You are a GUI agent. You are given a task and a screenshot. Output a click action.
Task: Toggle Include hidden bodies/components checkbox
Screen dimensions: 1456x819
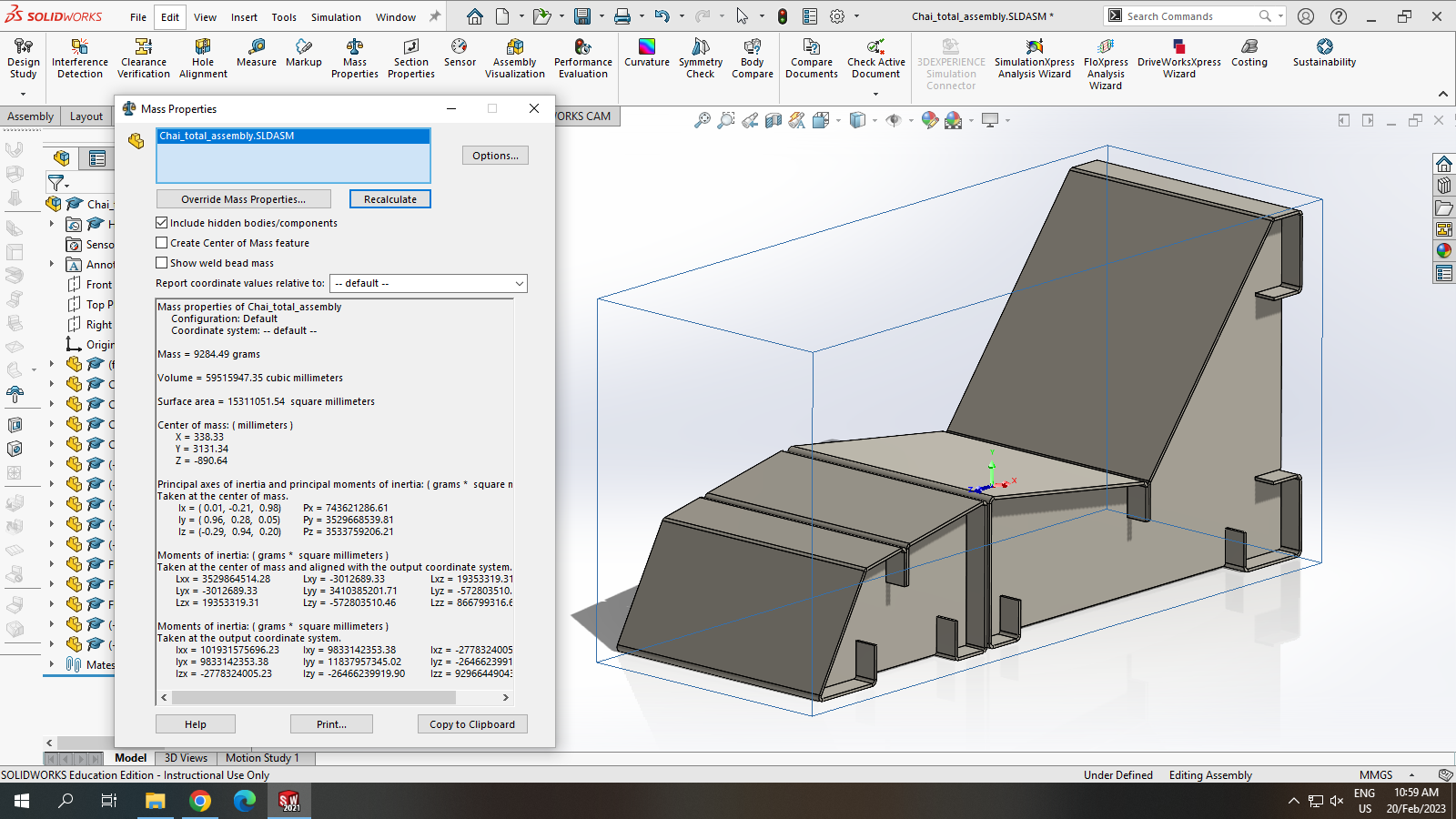(162, 223)
